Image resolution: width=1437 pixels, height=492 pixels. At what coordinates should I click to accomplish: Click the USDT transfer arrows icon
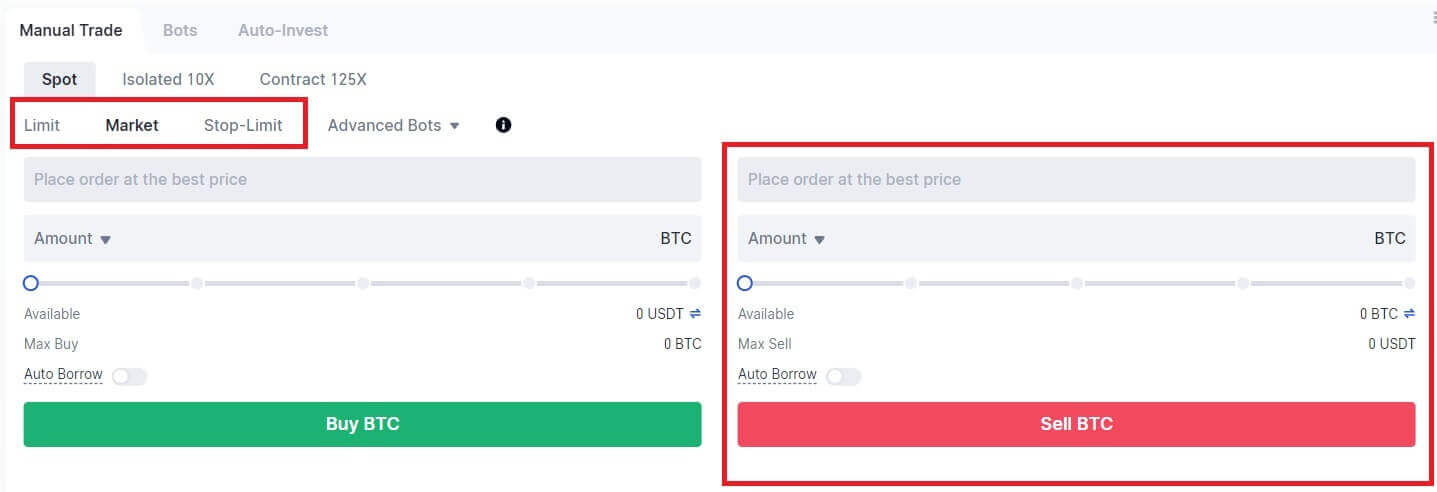click(x=695, y=314)
